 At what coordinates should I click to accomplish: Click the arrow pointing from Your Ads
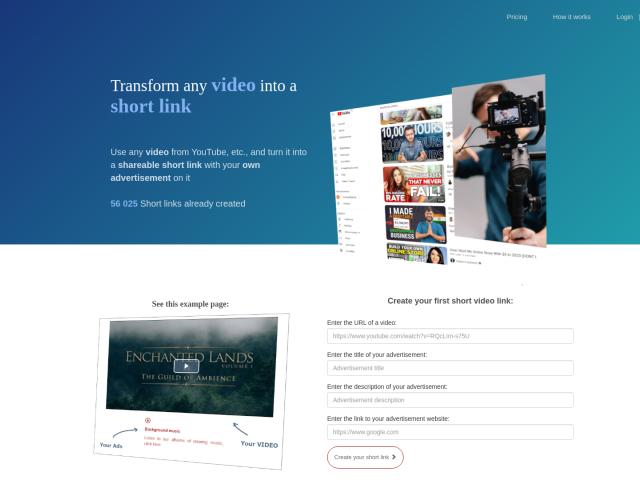click(125, 431)
